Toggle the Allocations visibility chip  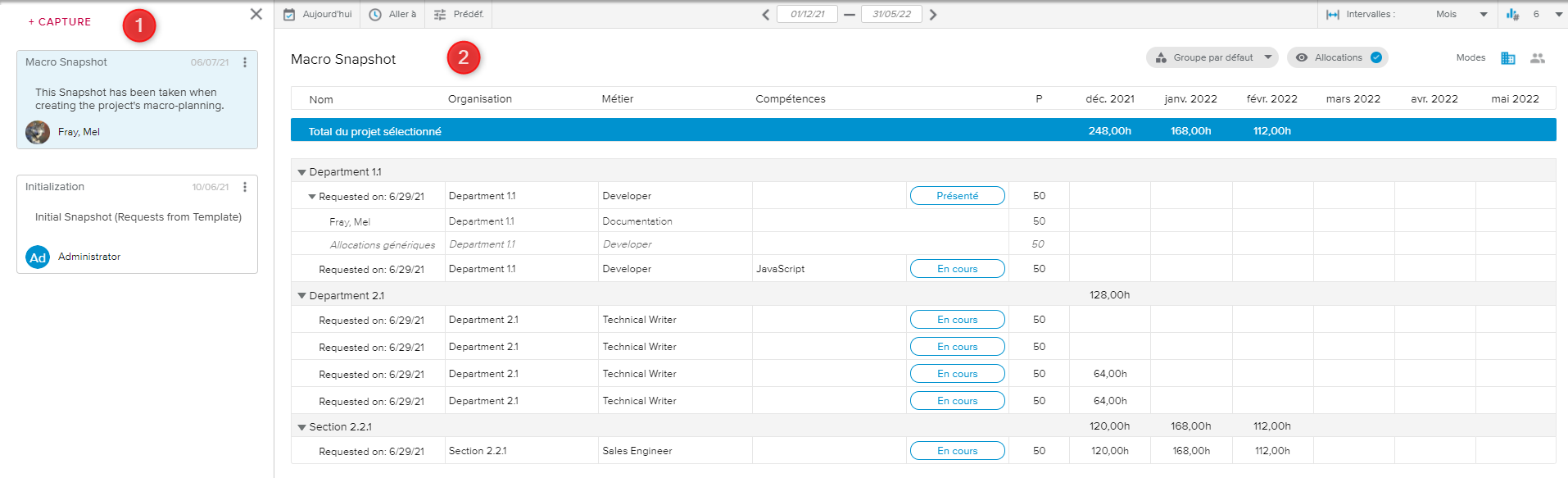coord(1337,57)
